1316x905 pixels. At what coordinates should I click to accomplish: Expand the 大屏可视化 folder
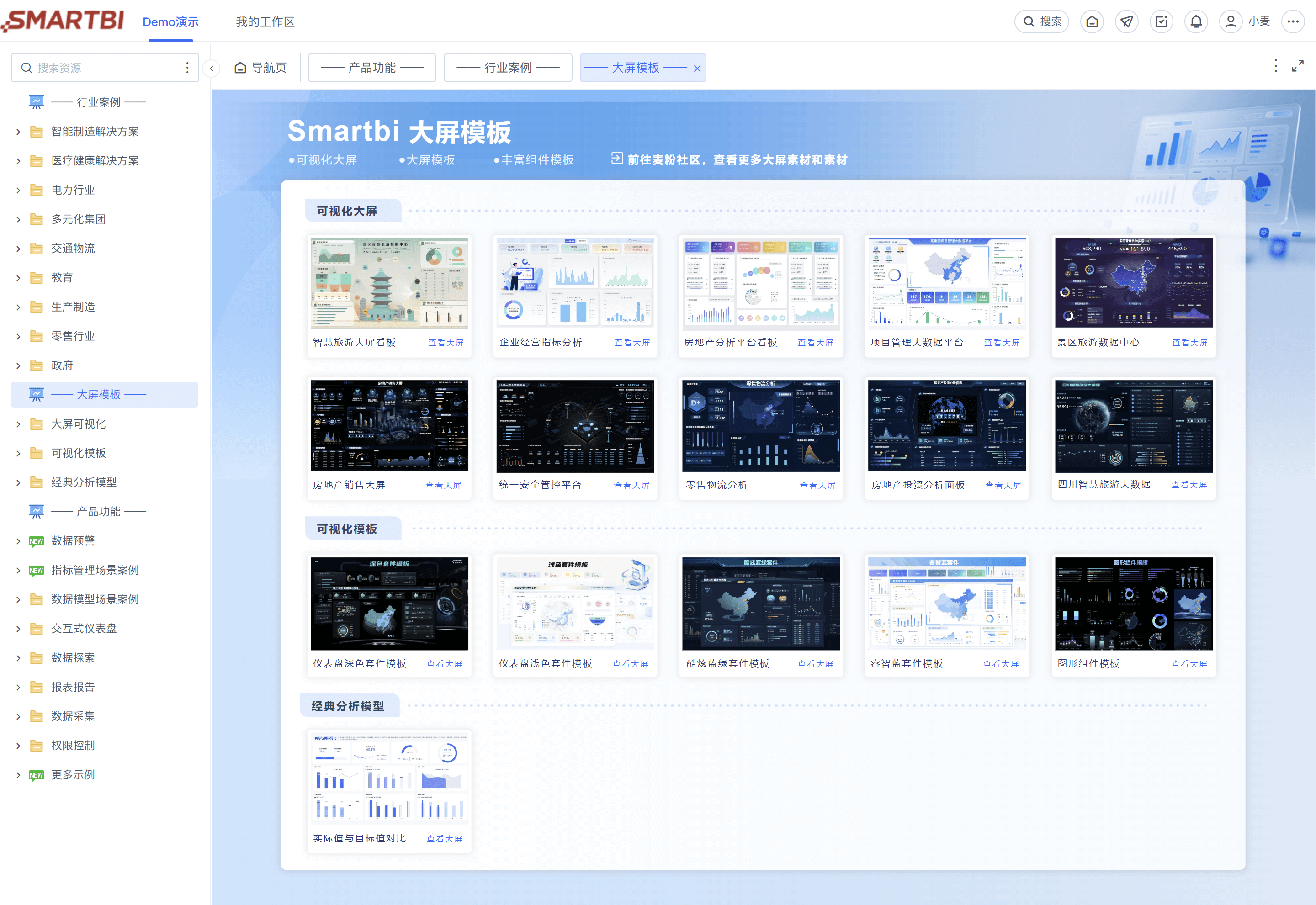tap(18, 424)
